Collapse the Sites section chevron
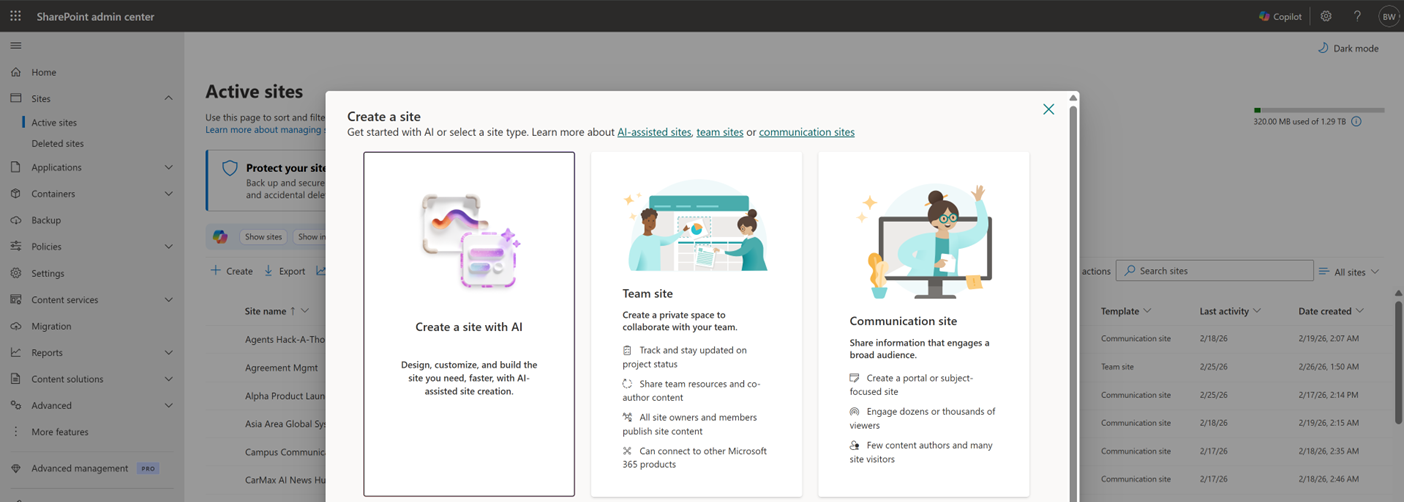 click(168, 98)
